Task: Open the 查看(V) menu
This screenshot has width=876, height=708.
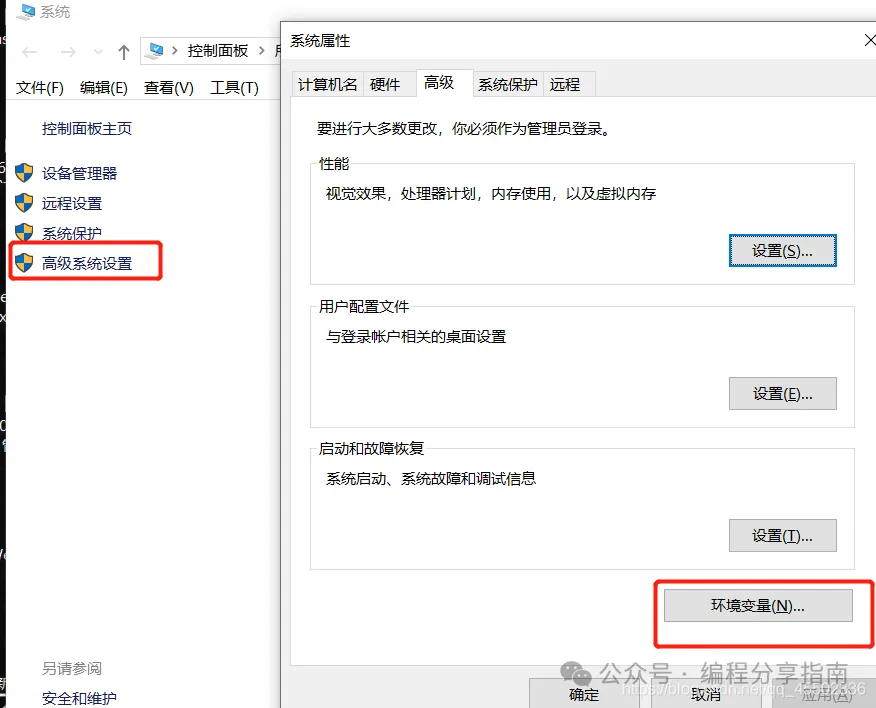Action: click(169, 88)
